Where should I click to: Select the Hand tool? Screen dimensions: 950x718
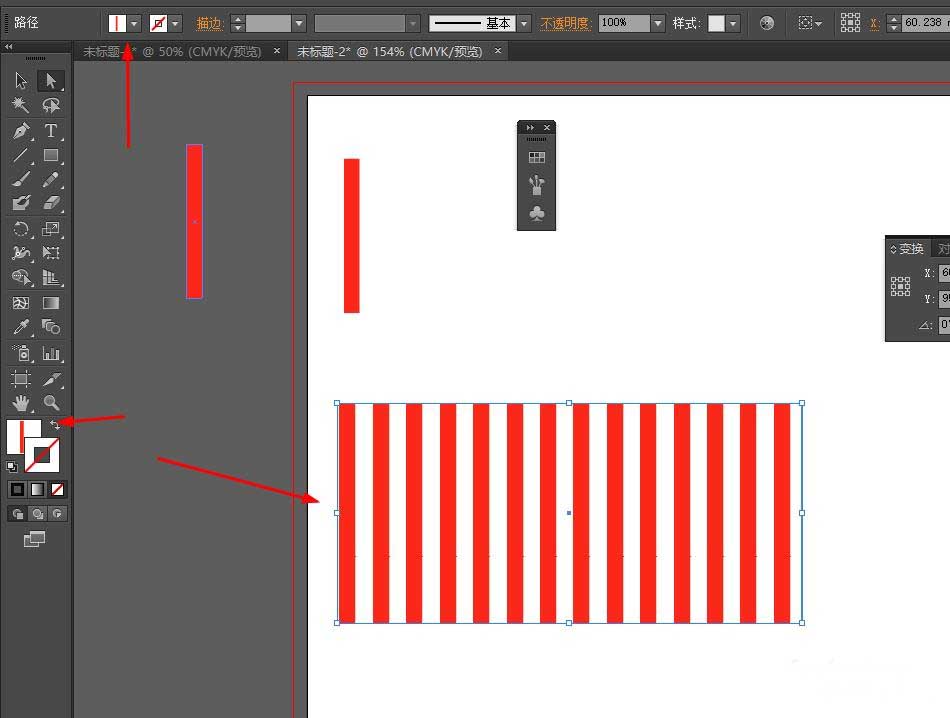(20, 403)
